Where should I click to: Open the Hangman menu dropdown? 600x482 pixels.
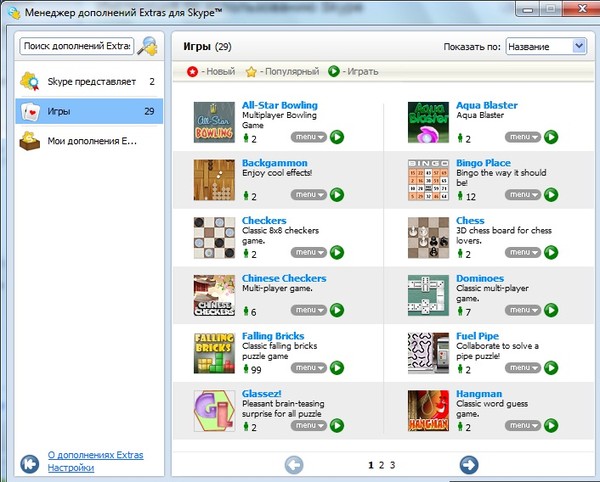click(523, 425)
